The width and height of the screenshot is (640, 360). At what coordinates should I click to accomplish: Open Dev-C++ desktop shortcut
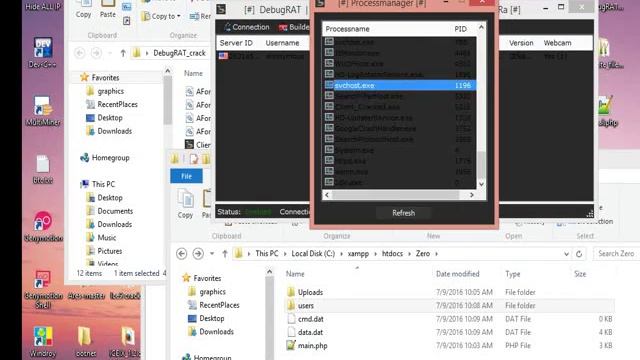(42, 53)
